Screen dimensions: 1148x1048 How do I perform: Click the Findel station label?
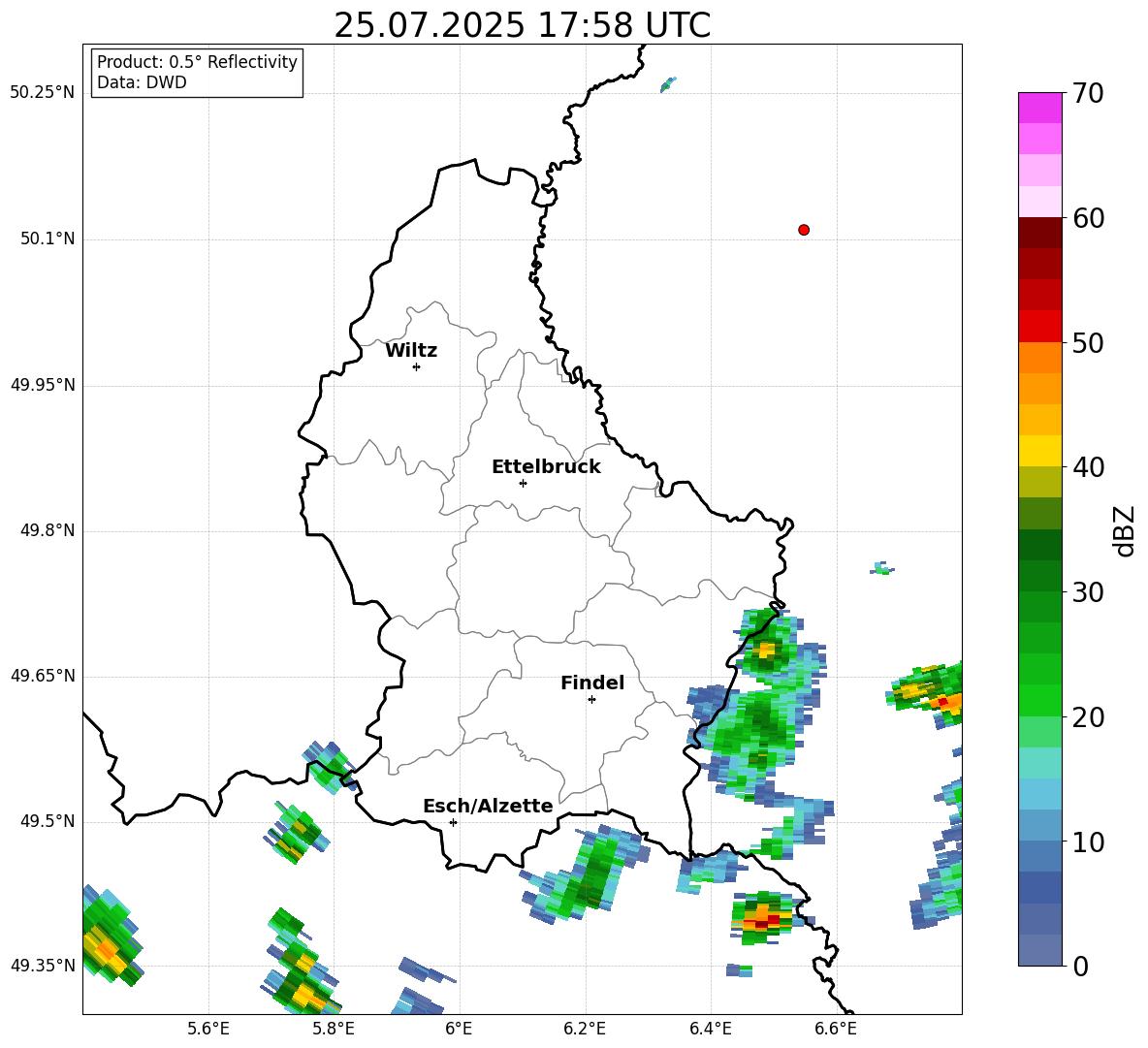pyautogui.click(x=592, y=683)
